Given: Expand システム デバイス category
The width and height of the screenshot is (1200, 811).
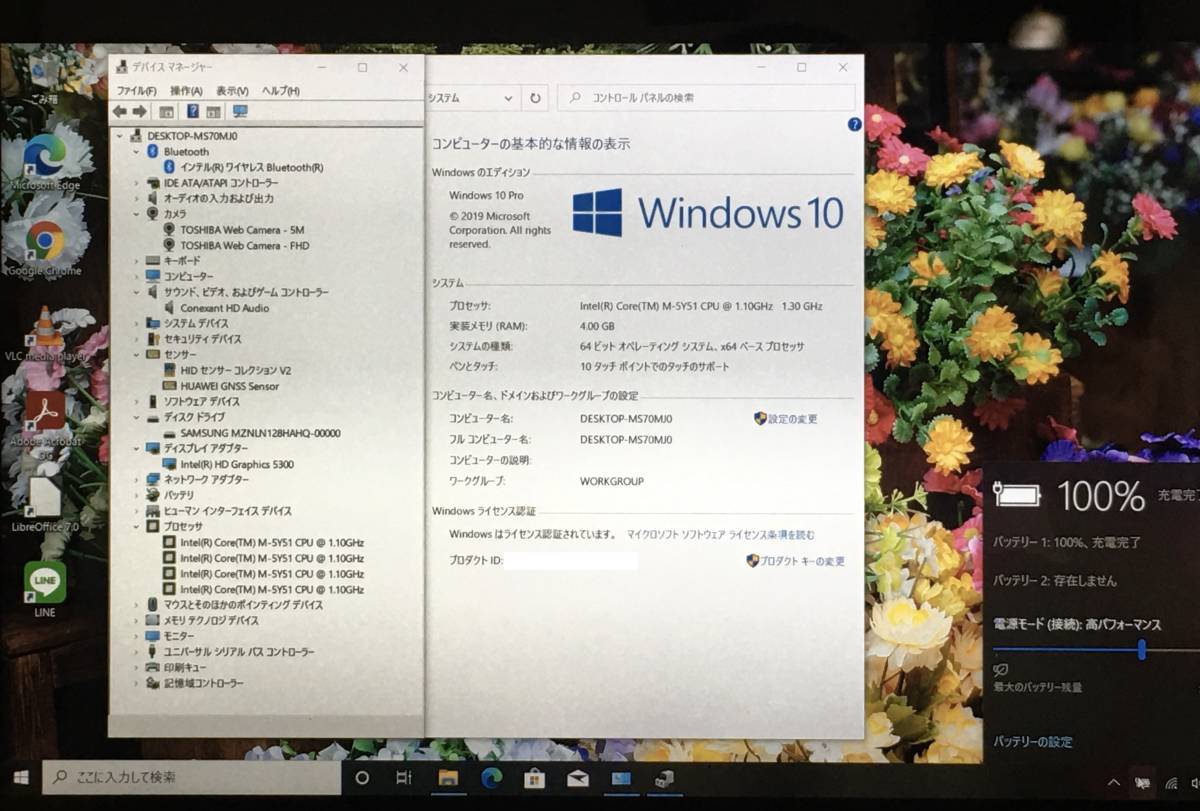Looking at the screenshot, I should point(137,323).
